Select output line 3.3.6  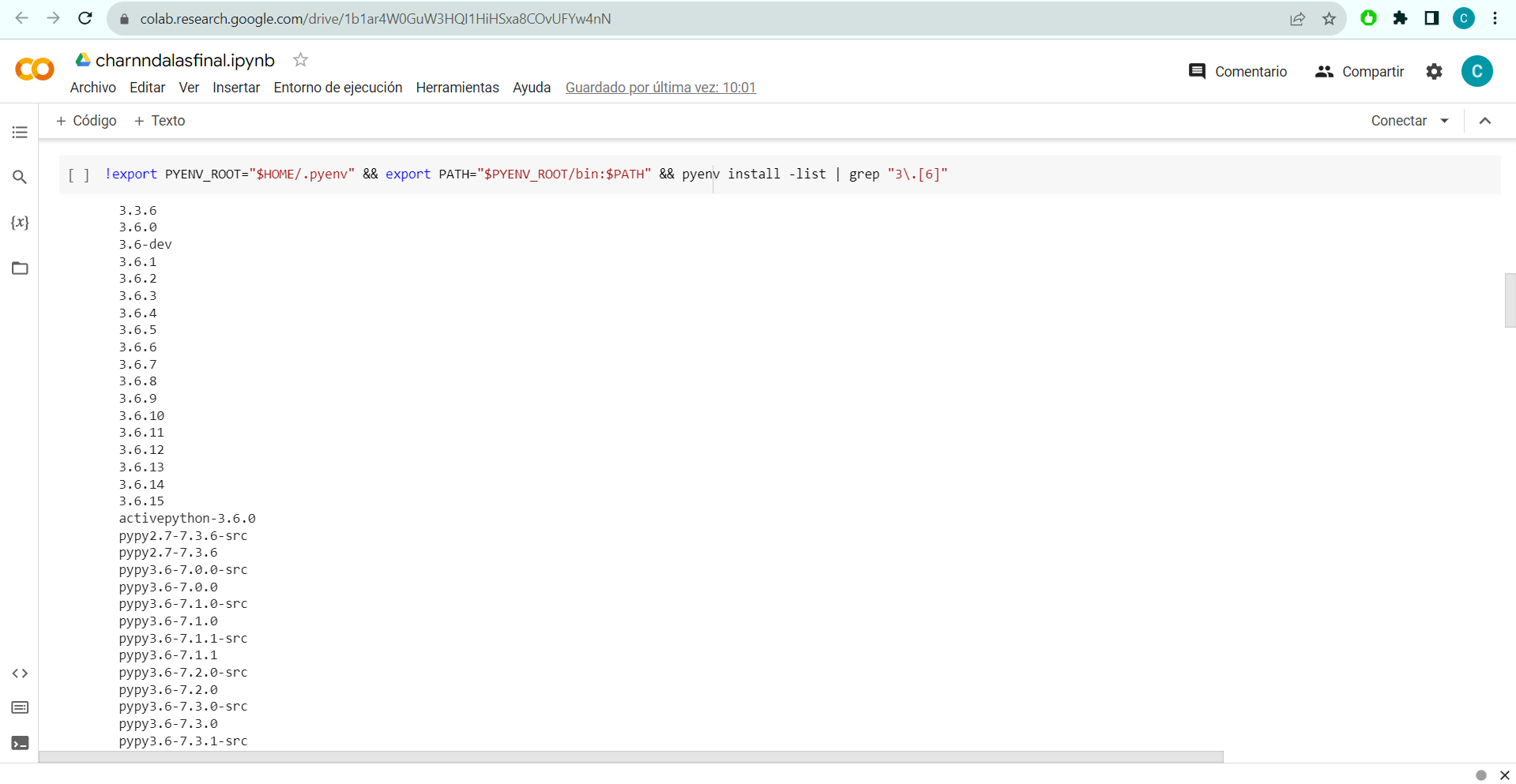137,211
